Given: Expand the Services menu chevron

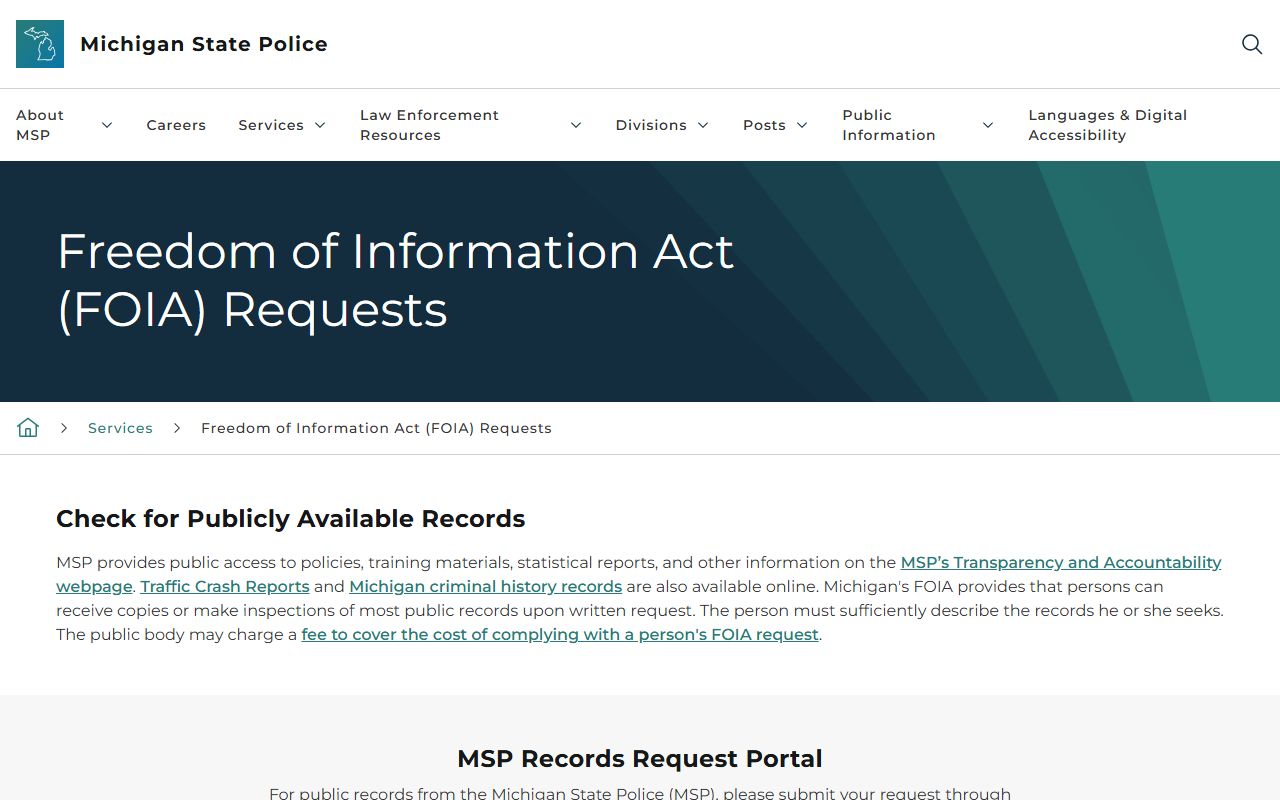Looking at the screenshot, I should [320, 125].
